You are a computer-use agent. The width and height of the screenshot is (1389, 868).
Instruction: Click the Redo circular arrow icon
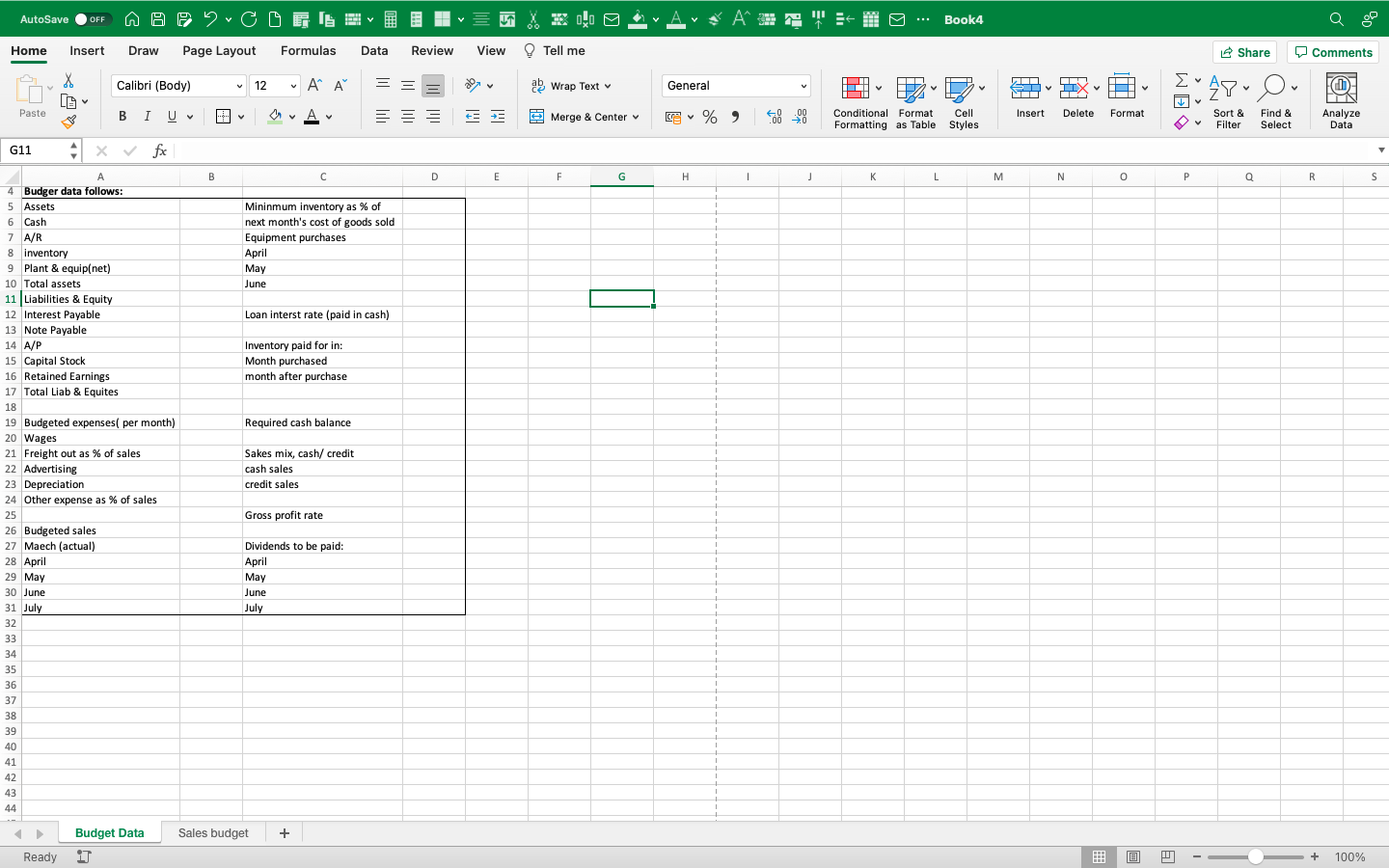point(249,19)
